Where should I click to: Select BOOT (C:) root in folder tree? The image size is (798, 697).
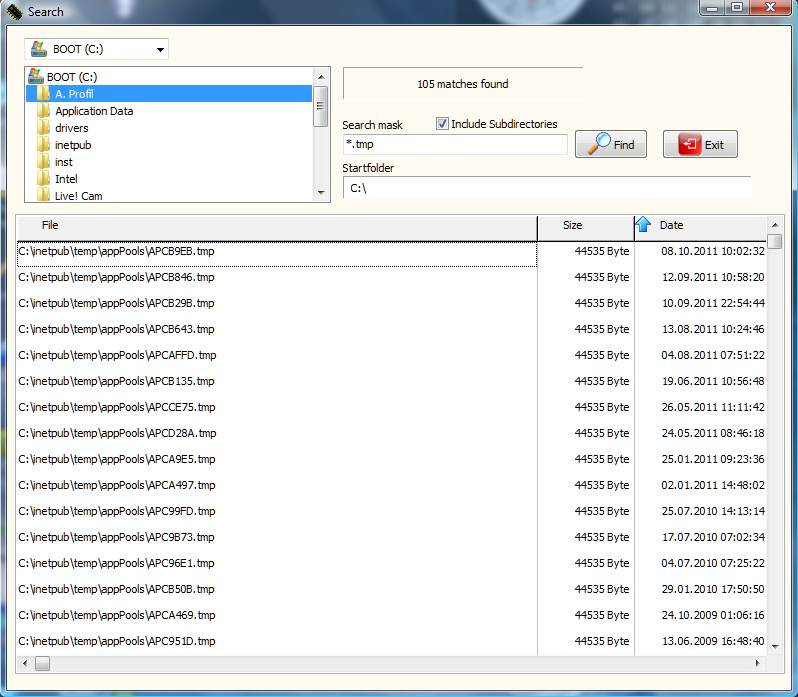click(72, 77)
